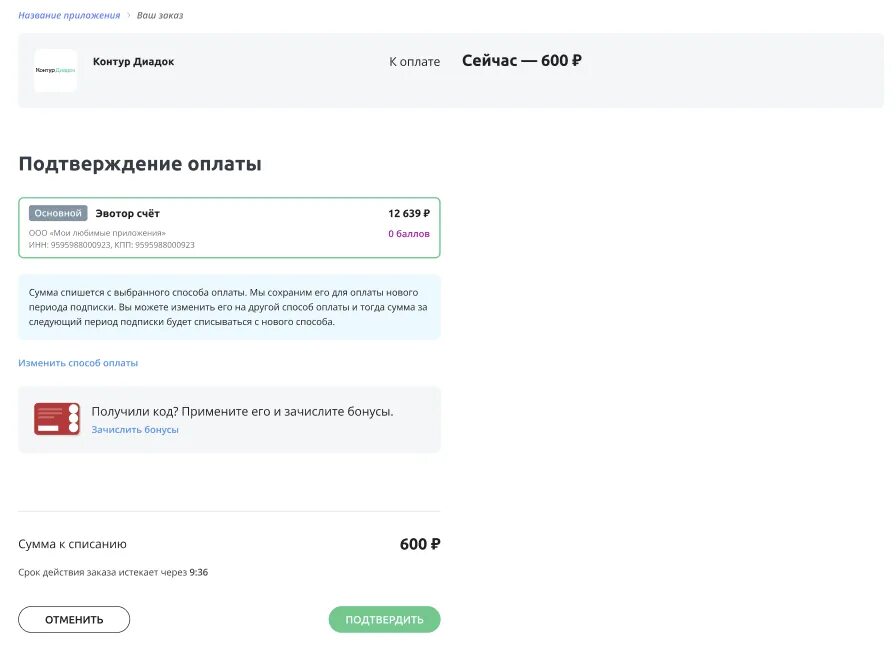Screen dimensions: 896x658
Task: Open the 'Название приложения' breadcrumb link
Action: pos(69,15)
